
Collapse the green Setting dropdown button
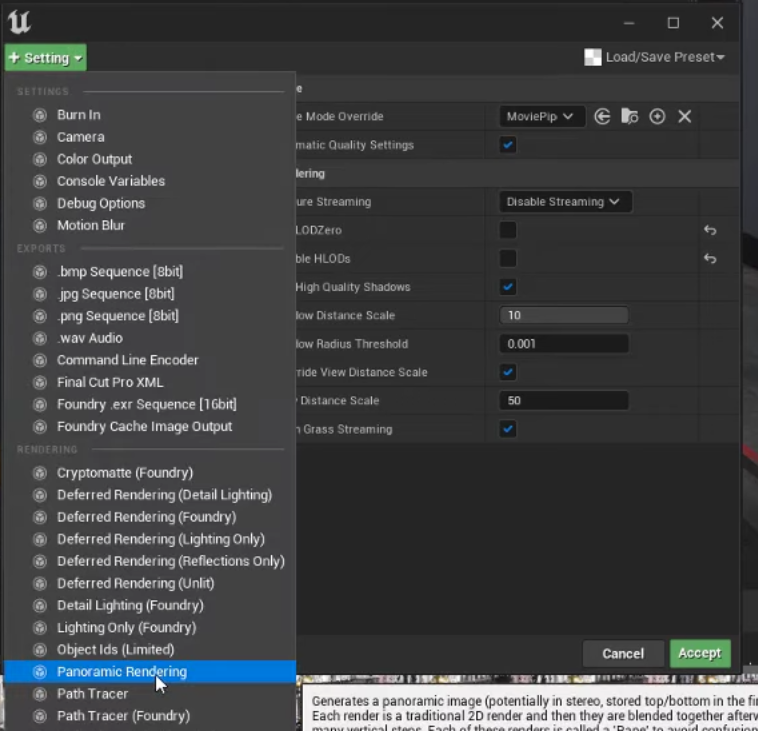(x=45, y=58)
